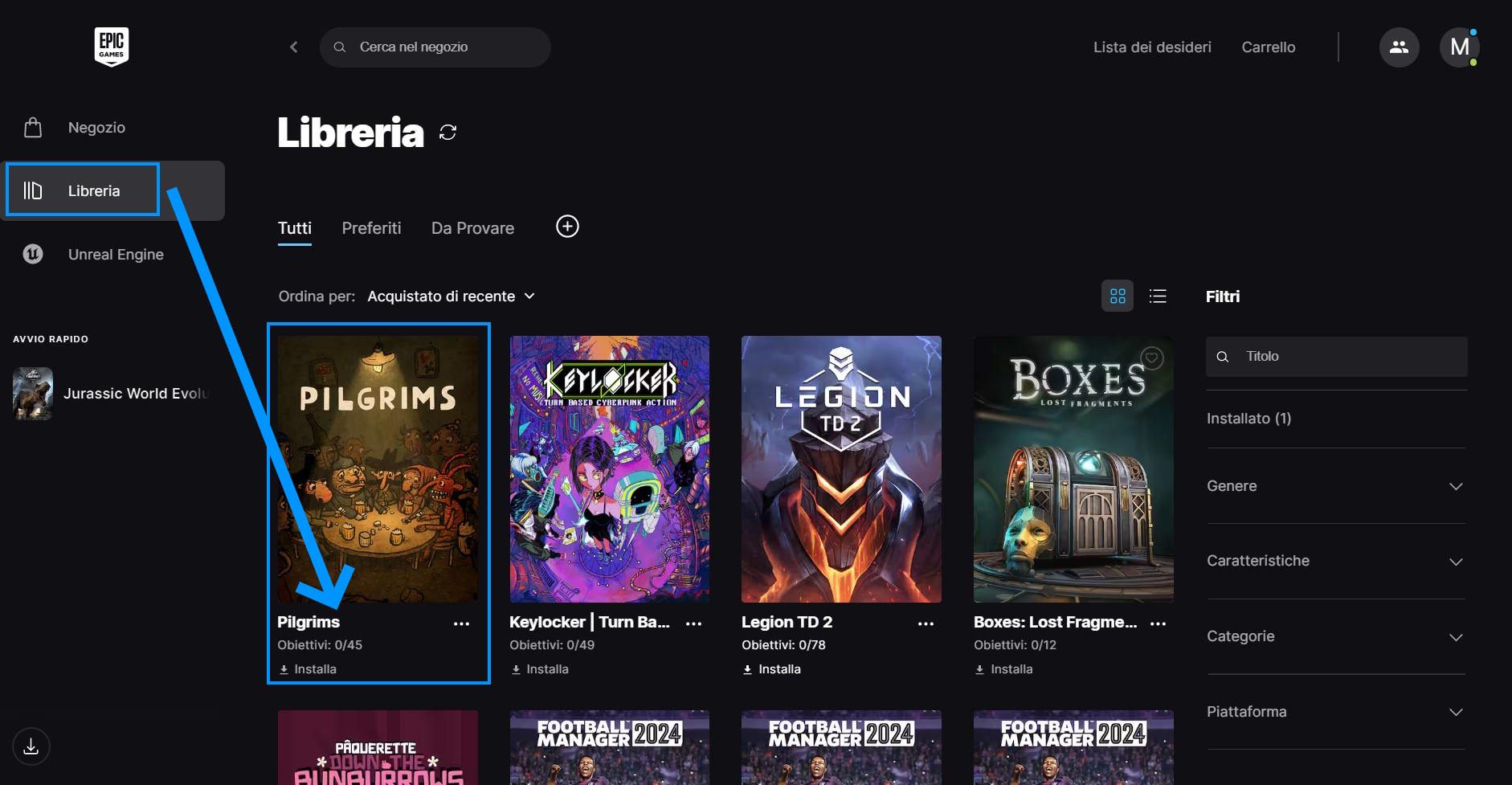Install Boxes: Lost Fragments
The height and width of the screenshot is (785, 1512).
[x=1004, y=669]
